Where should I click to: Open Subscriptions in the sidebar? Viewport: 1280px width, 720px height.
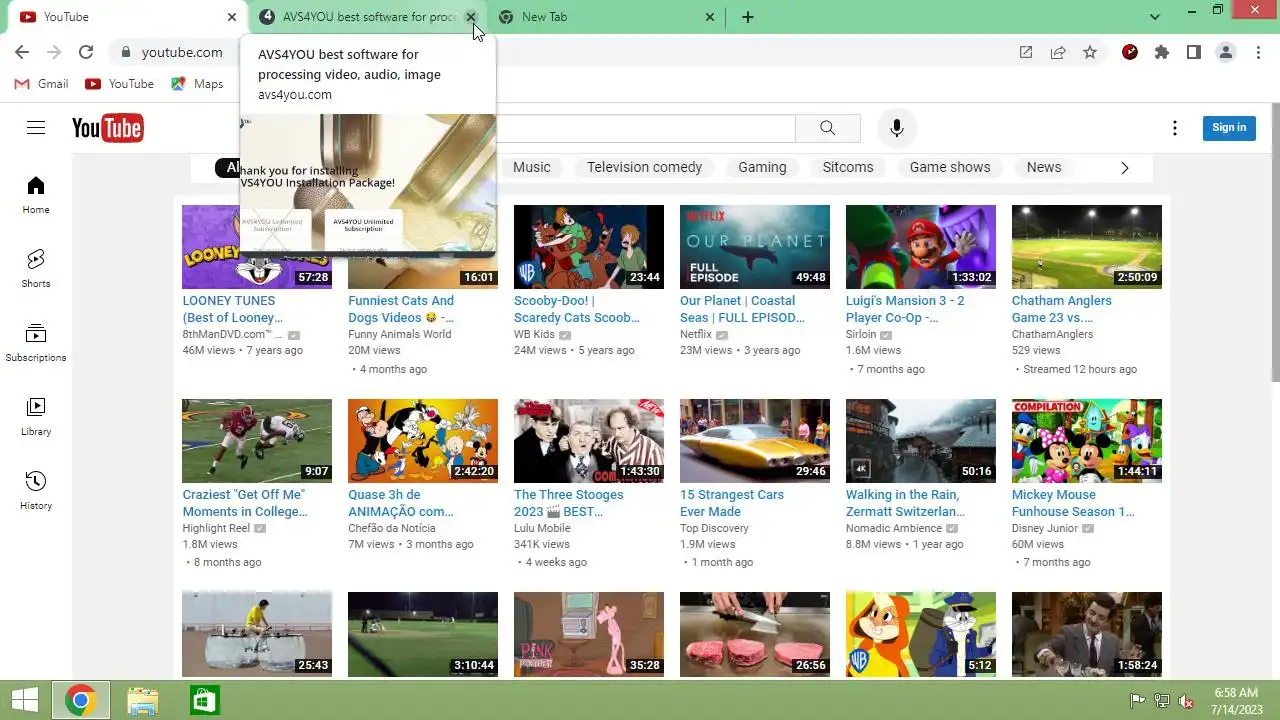tap(36, 343)
